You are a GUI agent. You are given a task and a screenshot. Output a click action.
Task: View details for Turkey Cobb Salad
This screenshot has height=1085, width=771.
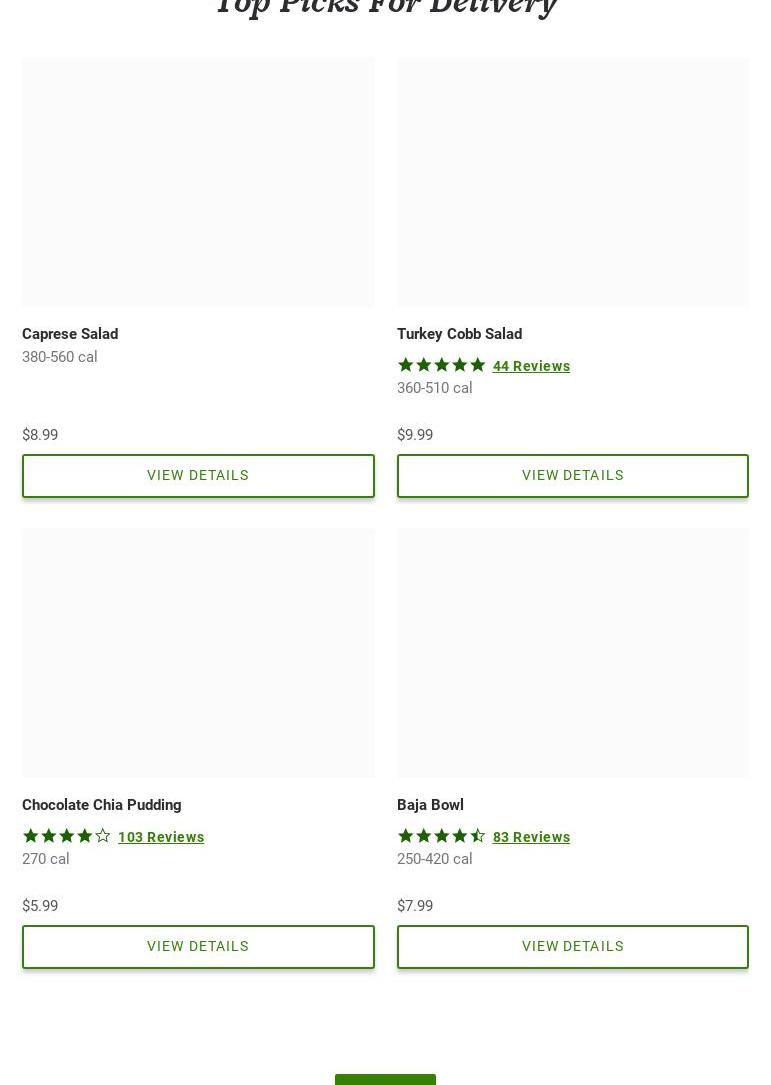(x=572, y=476)
